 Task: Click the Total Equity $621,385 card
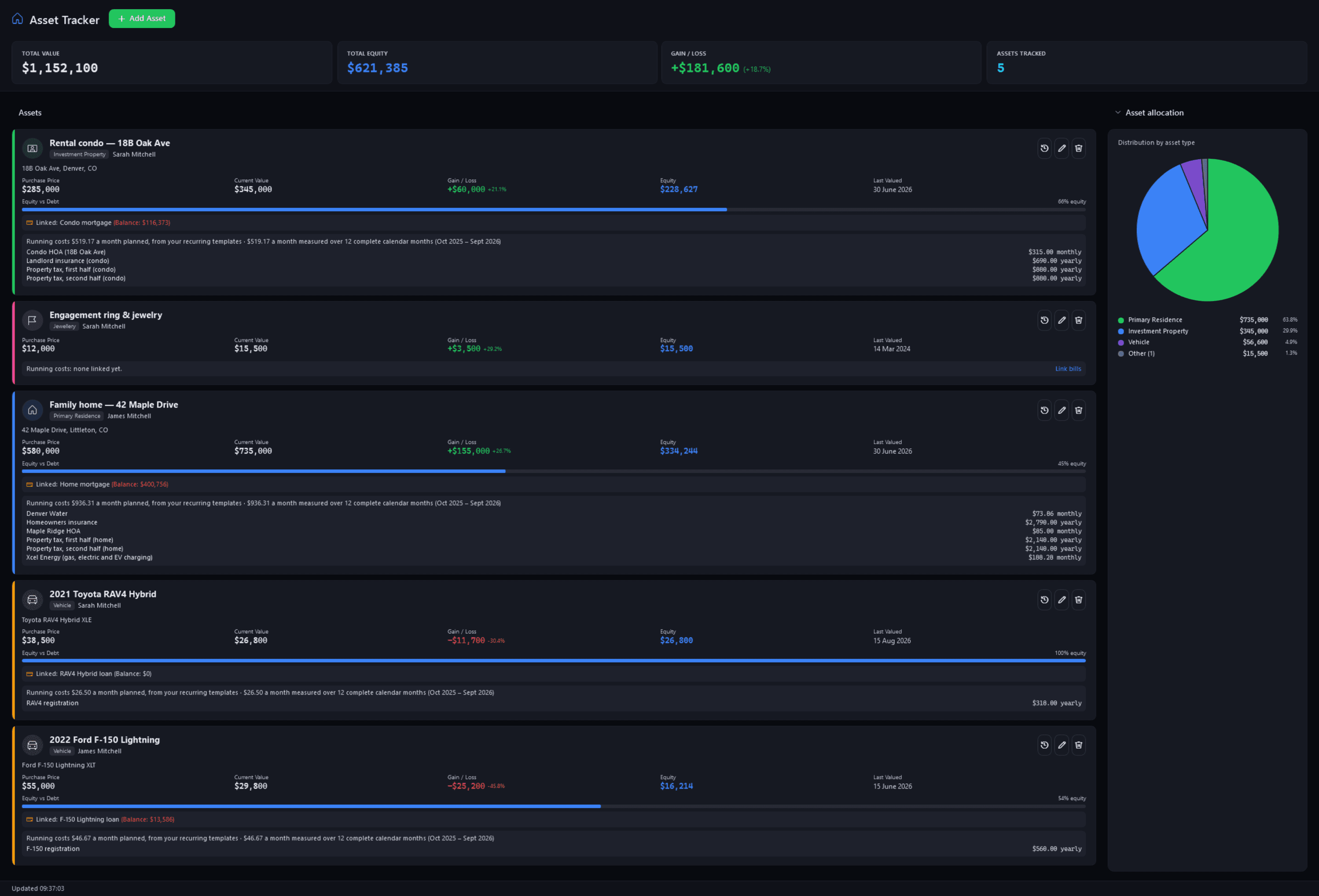[497, 62]
